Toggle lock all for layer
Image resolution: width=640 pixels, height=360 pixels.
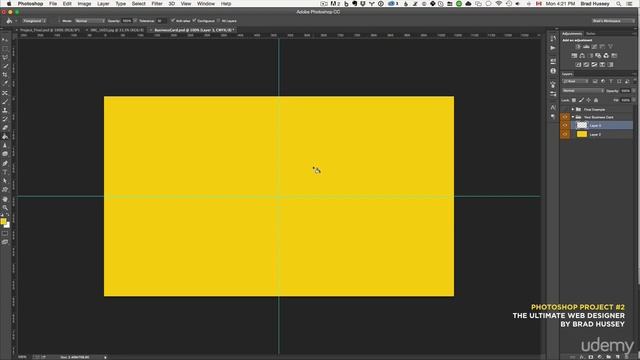[596, 100]
